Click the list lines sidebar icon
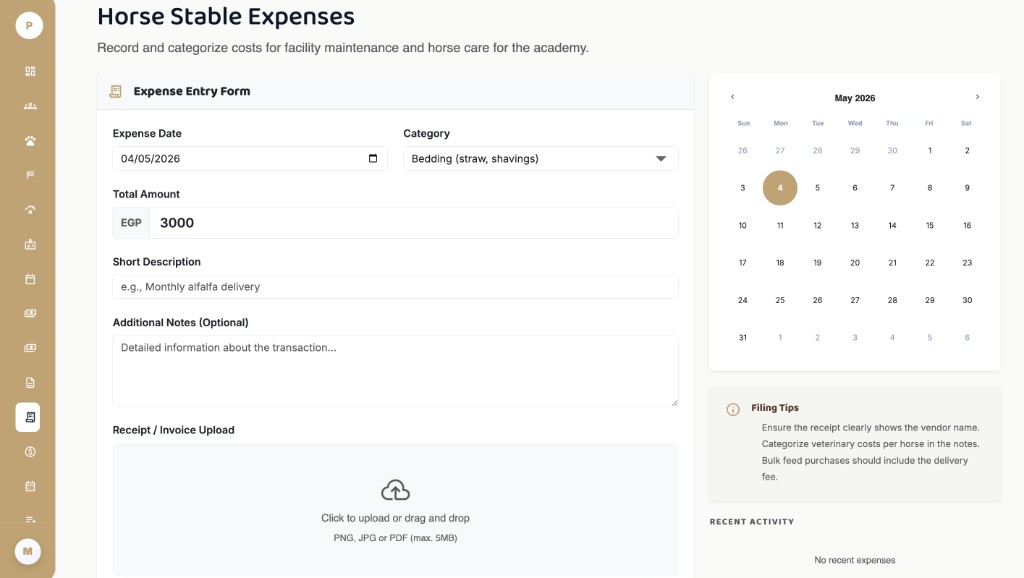This screenshot has width=1024, height=578. click(30, 519)
